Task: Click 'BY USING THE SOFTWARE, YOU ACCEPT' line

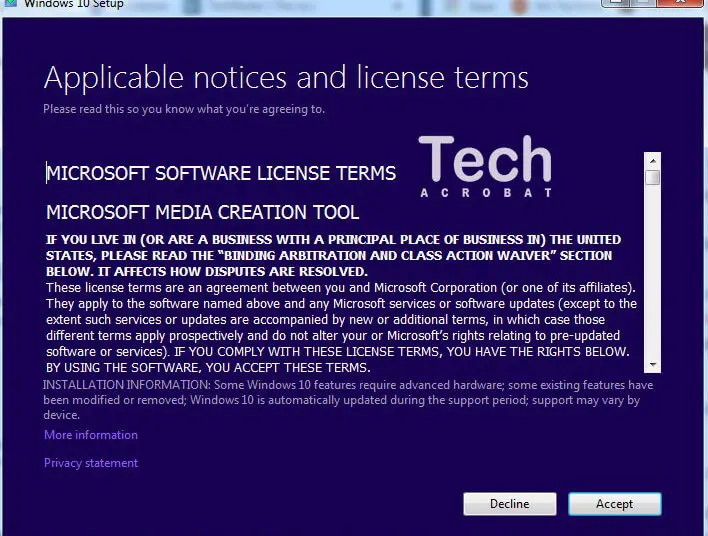Action: [x=208, y=368]
